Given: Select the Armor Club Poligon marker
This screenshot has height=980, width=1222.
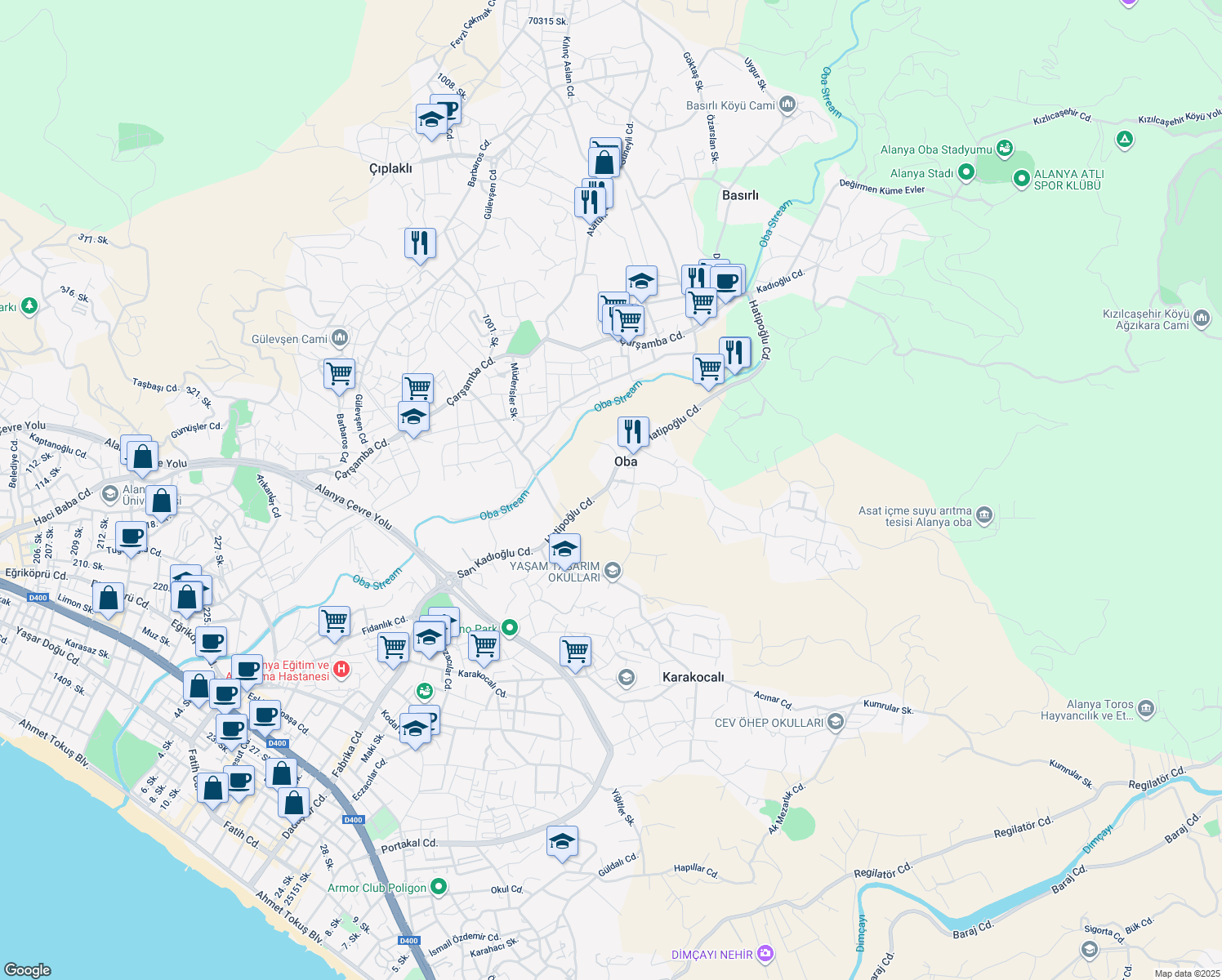Looking at the screenshot, I should click(x=439, y=887).
